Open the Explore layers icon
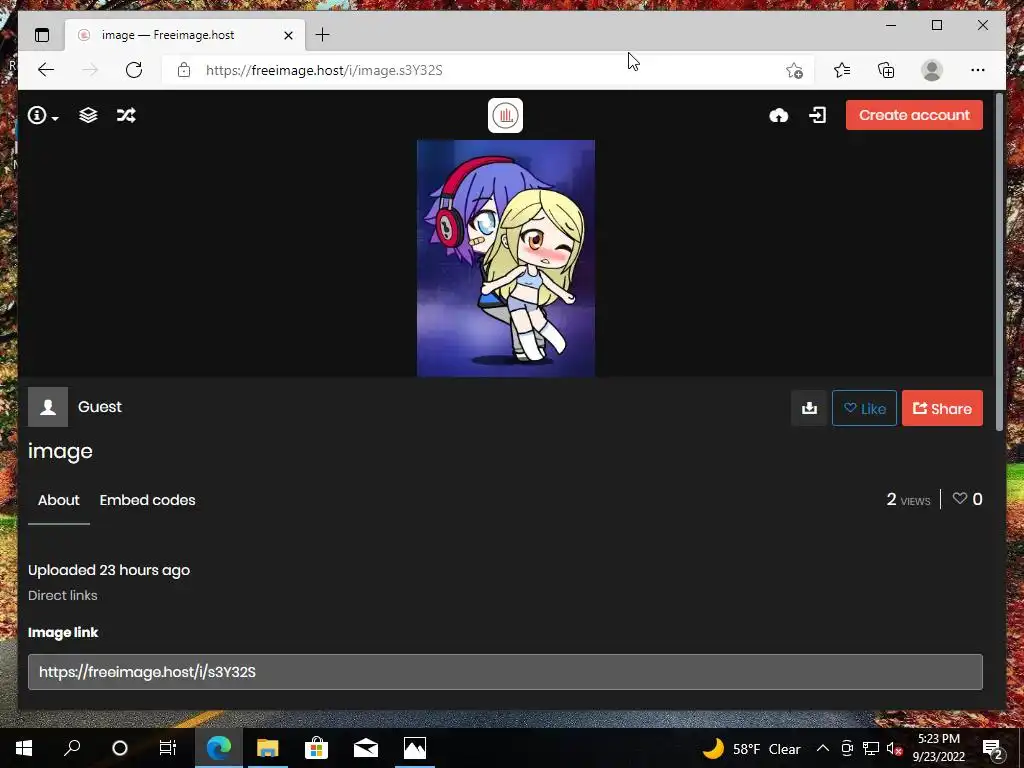 [88, 116]
